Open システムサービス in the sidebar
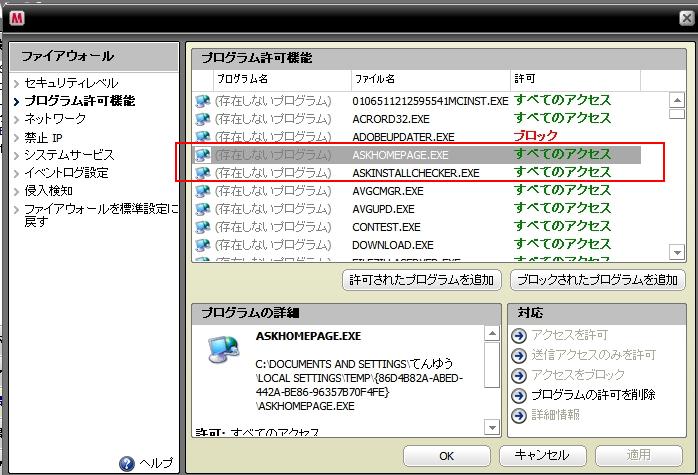Screen dimensions: 698x475 [x=69, y=154]
